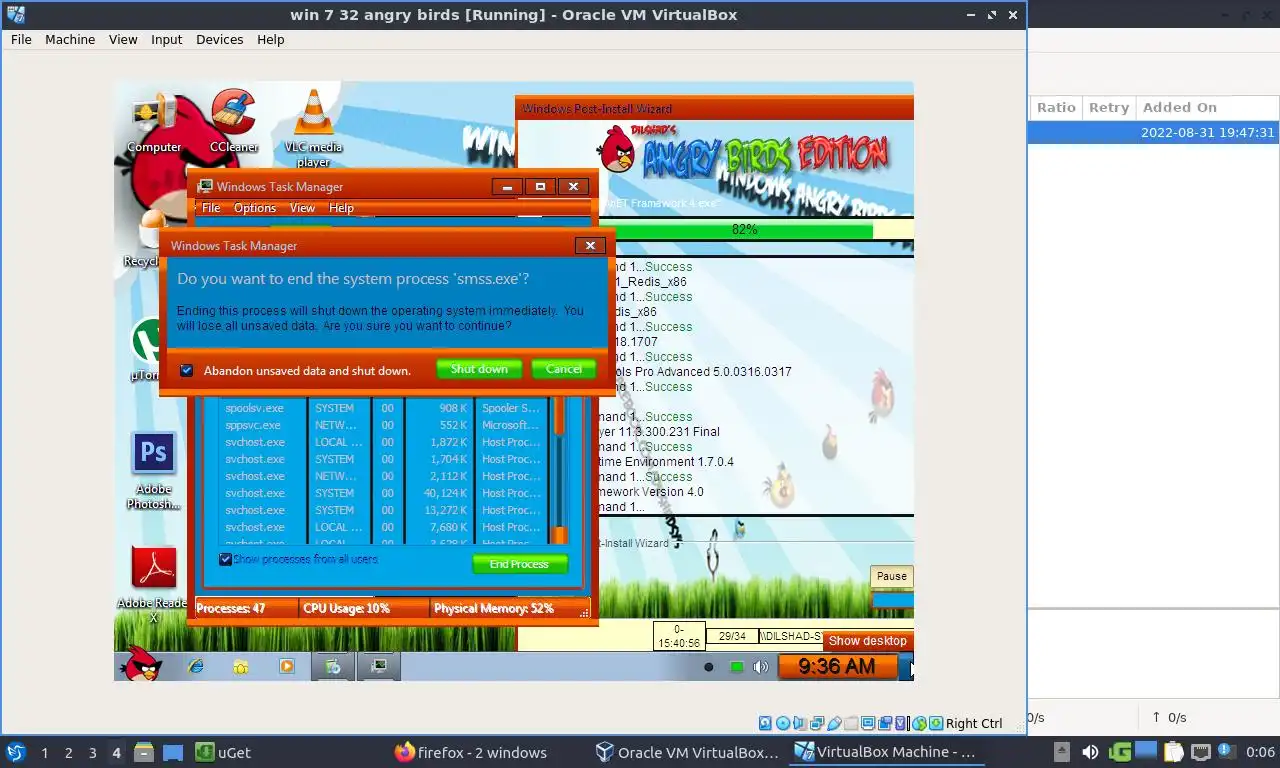Image resolution: width=1280 pixels, height=768 pixels.
Task: Select firefox - 2 windows taskbar entry
Action: [x=471, y=752]
